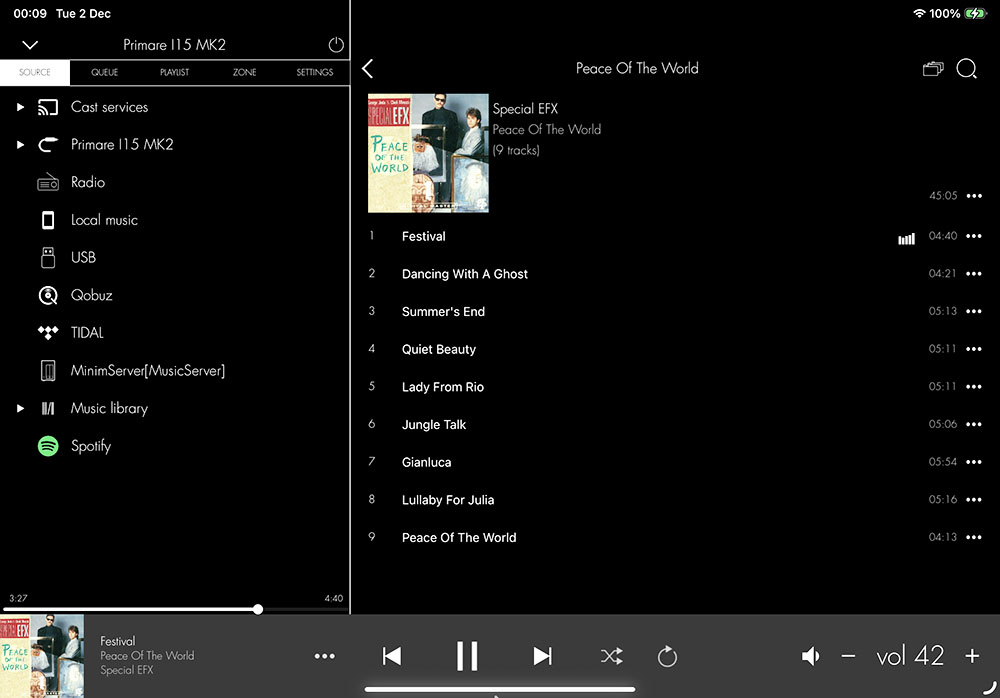The image size is (1000, 698).
Task: Select TIDAL streaming source
Action: tap(87, 333)
